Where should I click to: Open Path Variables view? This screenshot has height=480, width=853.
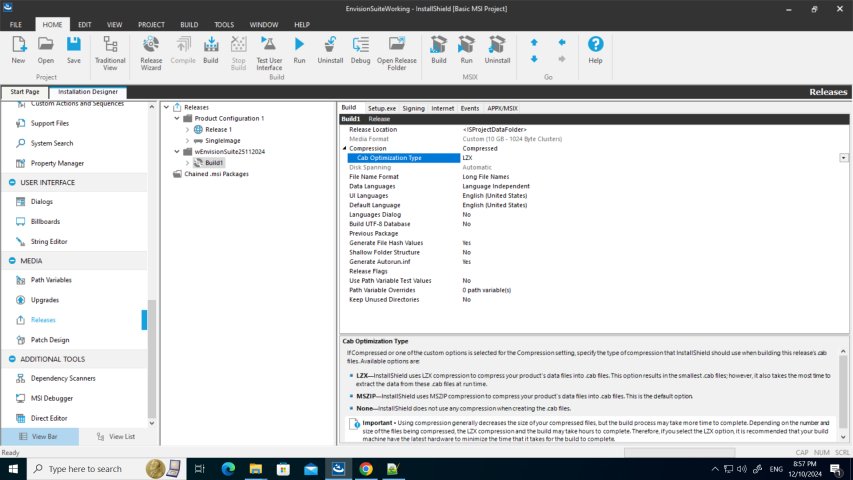(51, 280)
